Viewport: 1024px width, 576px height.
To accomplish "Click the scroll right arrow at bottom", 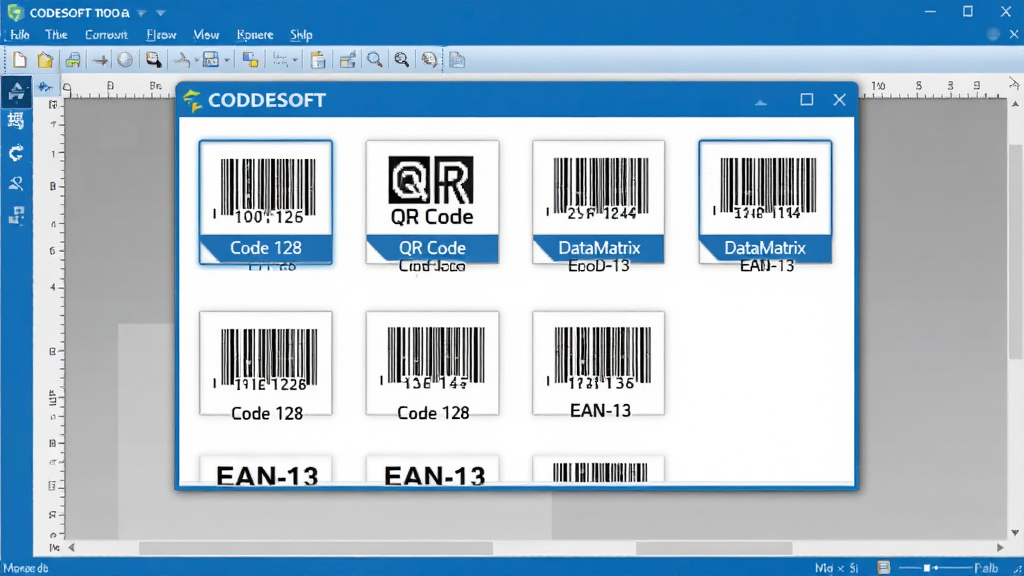I will [x=1000, y=548].
